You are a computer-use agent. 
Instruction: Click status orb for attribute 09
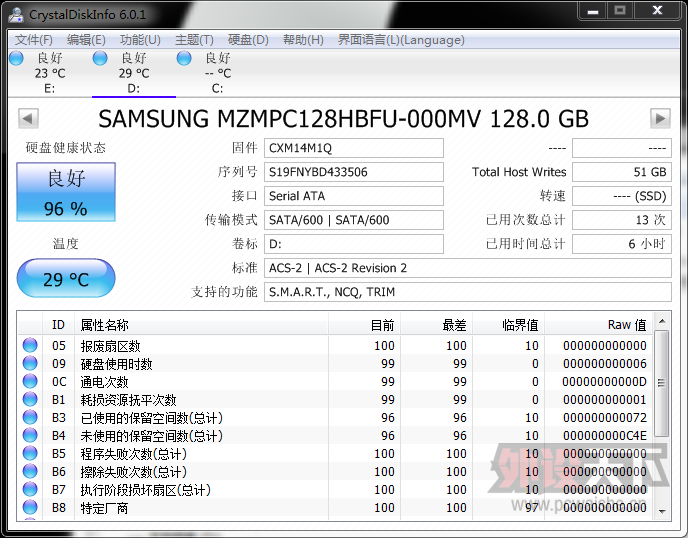pyautogui.click(x=30, y=363)
